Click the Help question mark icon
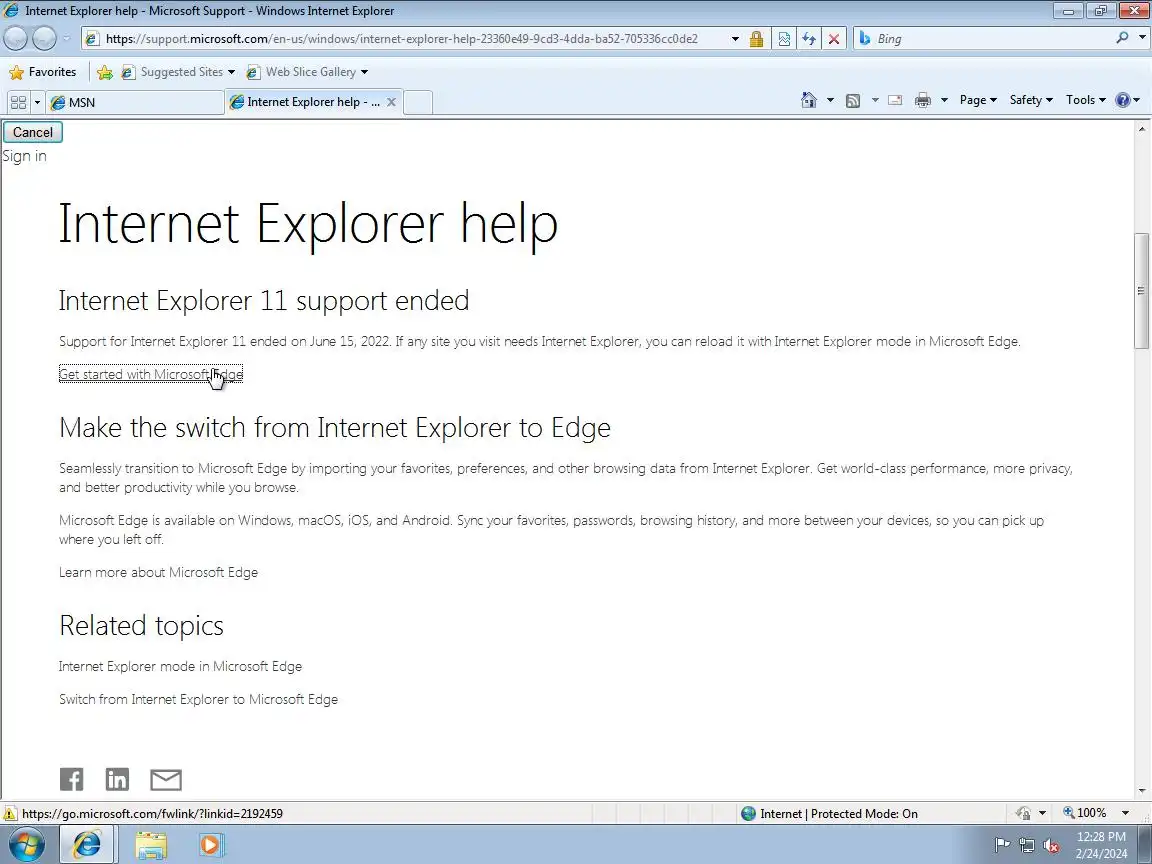Image resolution: width=1152 pixels, height=864 pixels. point(1123,100)
